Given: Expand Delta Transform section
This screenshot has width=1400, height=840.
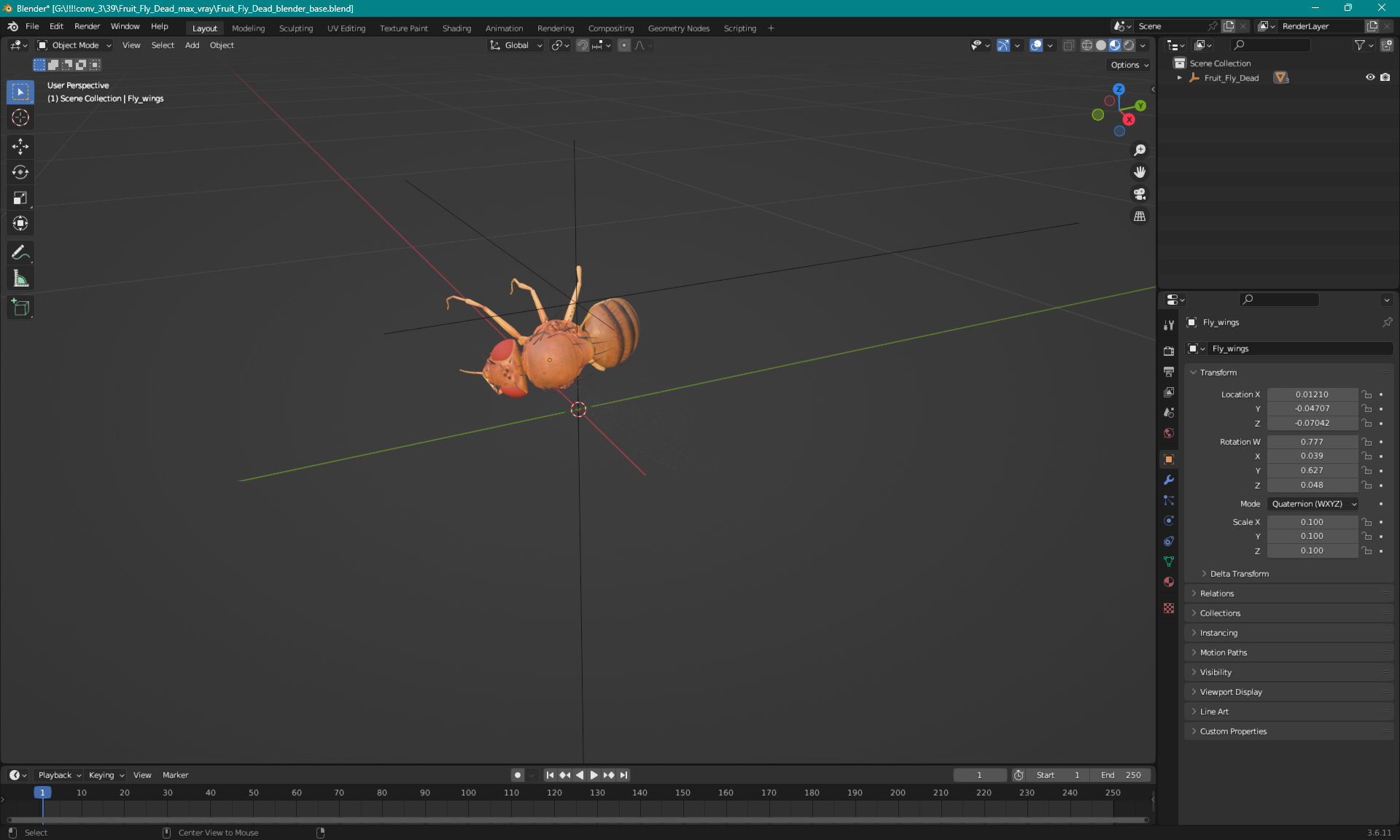Looking at the screenshot, I should click(1239, 573).
